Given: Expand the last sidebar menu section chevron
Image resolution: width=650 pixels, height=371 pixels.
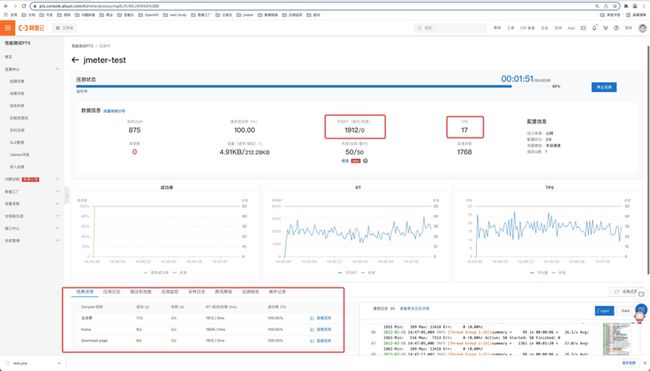Looking at the screenshot, I should (x=57, y=240).
